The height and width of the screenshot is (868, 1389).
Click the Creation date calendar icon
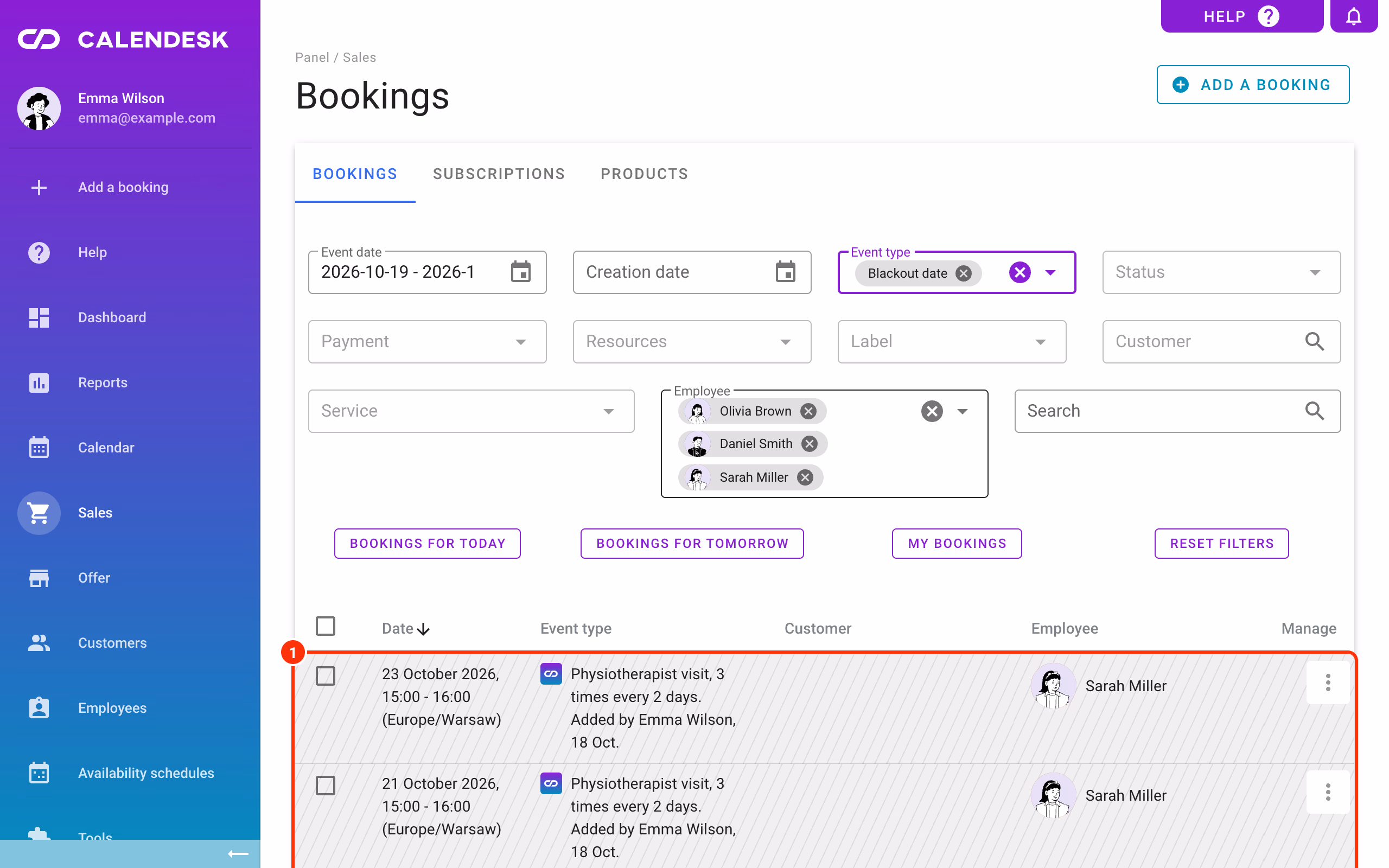pyautogui.click(x=785, y=272)
